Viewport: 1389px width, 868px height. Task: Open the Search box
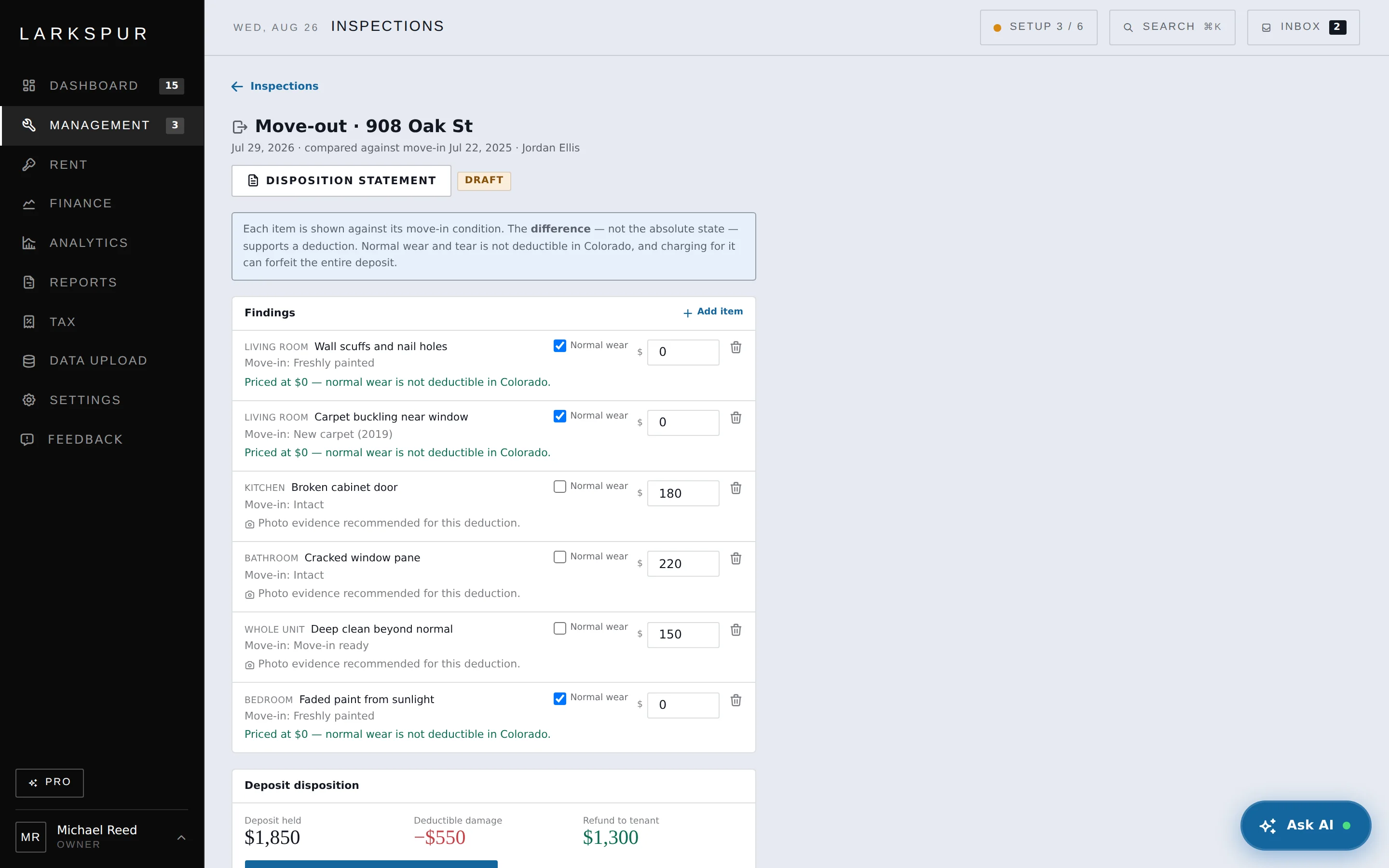[x=1172, y=27]
